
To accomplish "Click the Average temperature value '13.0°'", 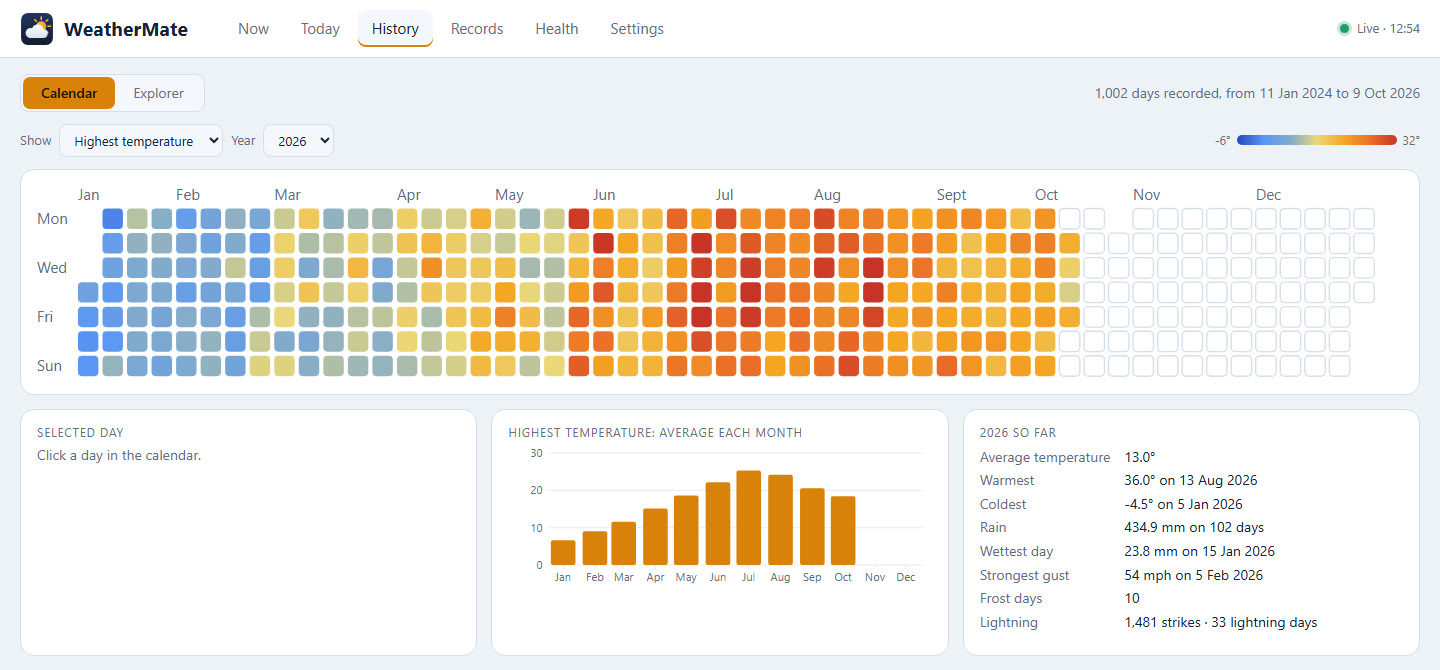I will point(1140,457).
